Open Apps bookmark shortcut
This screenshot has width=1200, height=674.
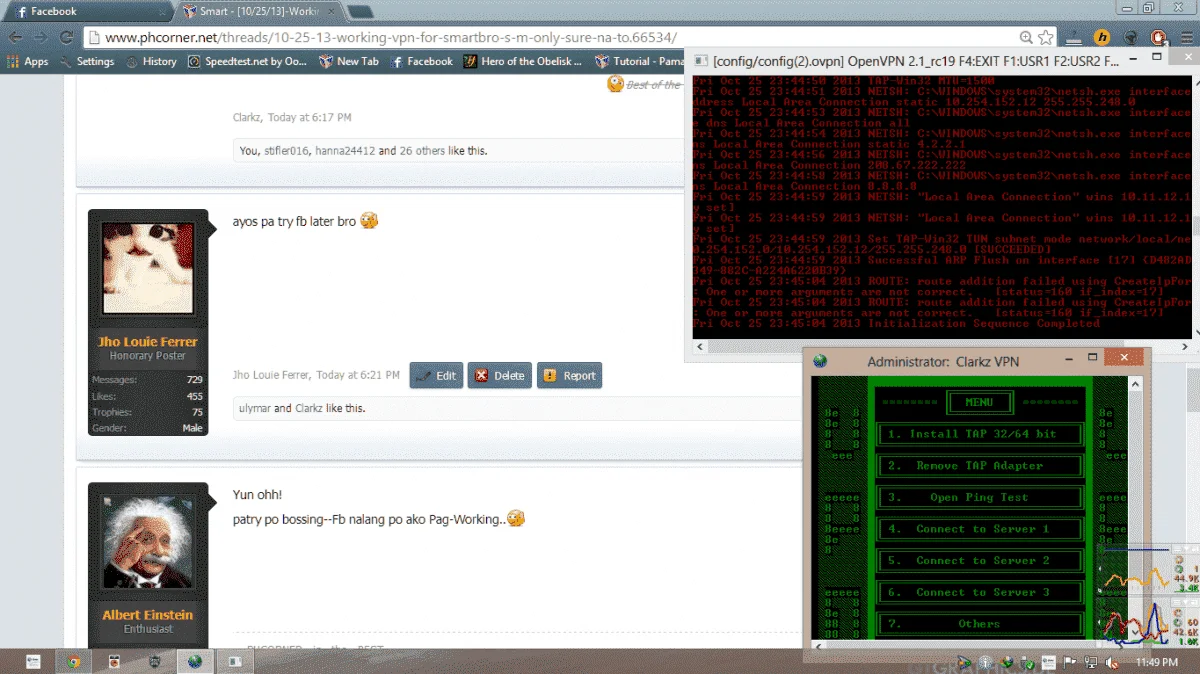click(27, 61)
